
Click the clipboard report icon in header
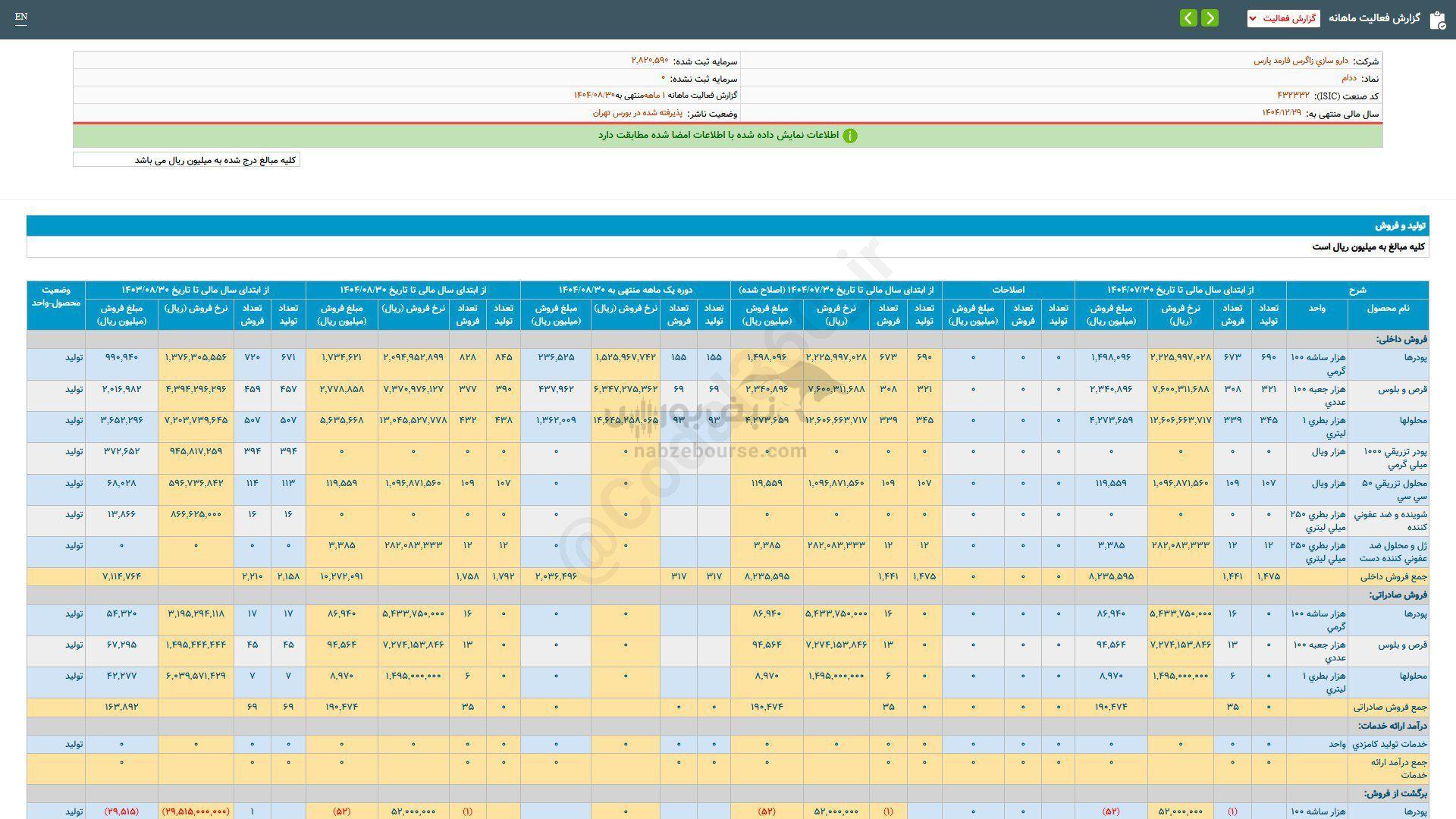[1437, 20]
